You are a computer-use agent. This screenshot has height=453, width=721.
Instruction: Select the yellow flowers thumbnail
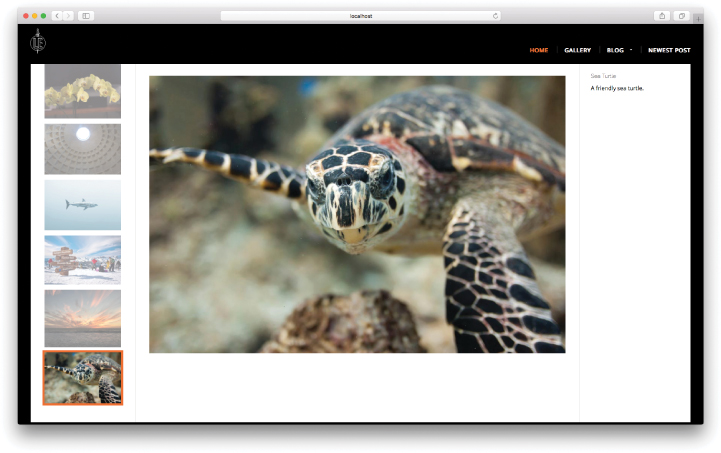[x=82, y=90]
